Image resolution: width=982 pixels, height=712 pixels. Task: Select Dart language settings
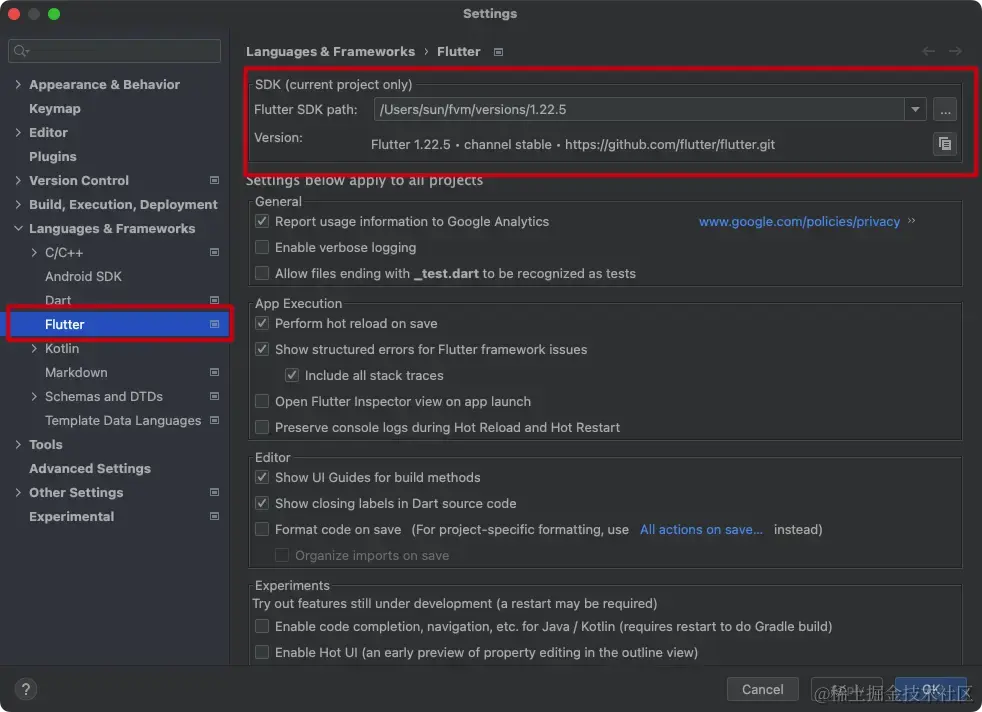tap(58, 300)
